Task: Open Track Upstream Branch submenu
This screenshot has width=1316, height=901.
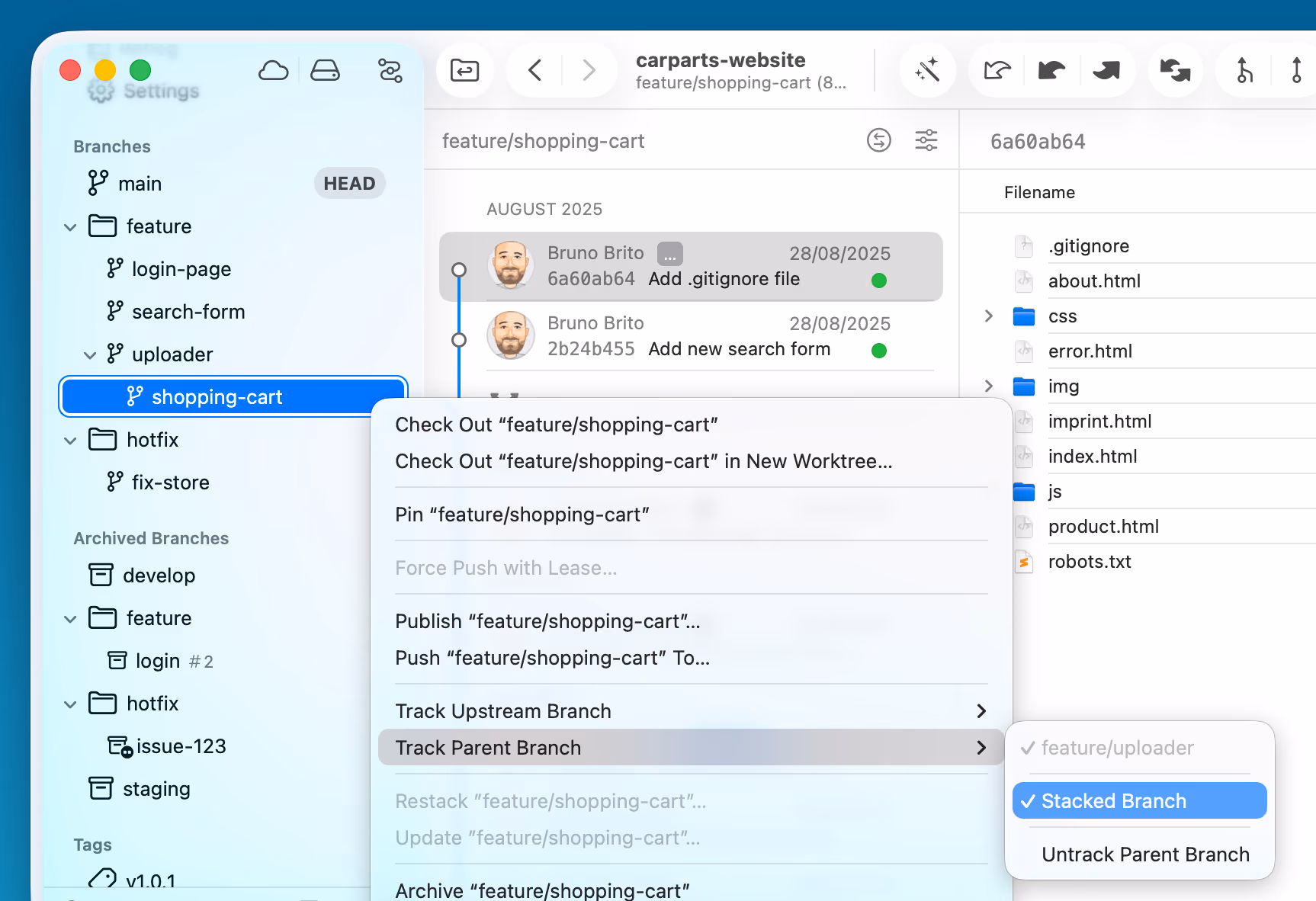Action: point(692,711)
